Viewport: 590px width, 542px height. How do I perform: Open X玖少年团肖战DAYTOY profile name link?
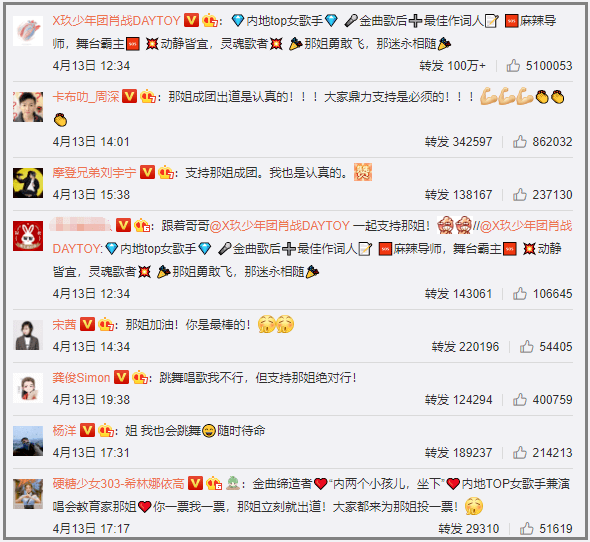116,20
